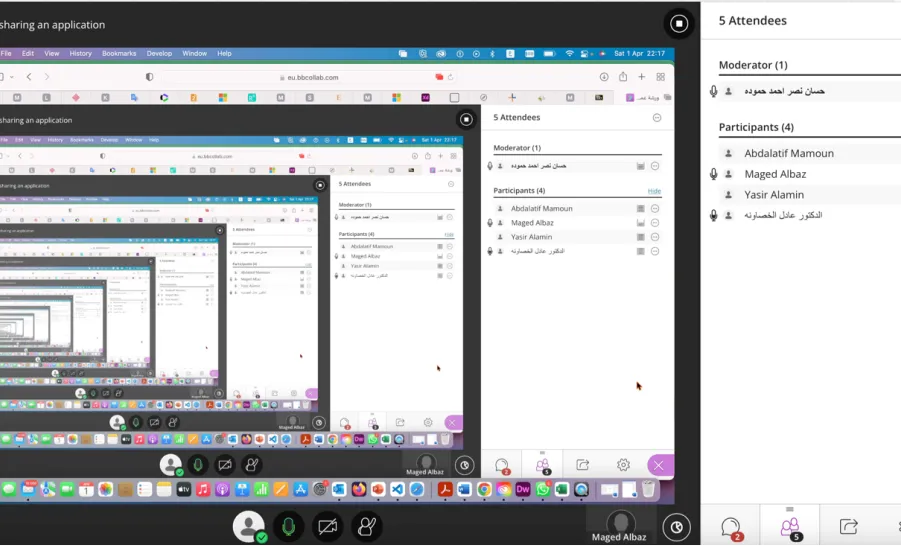Screen dimensions: 901x548
Task: Toggle the camera video button
Action: tap(328, 526)
